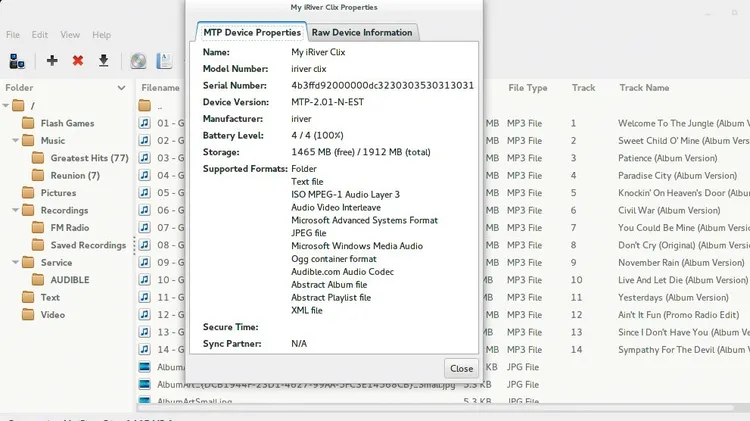Screen dimensions: 750x421
Task: Select the Saved Recordings folder icon
Action: pyautogui.click(x=38, y=245)
